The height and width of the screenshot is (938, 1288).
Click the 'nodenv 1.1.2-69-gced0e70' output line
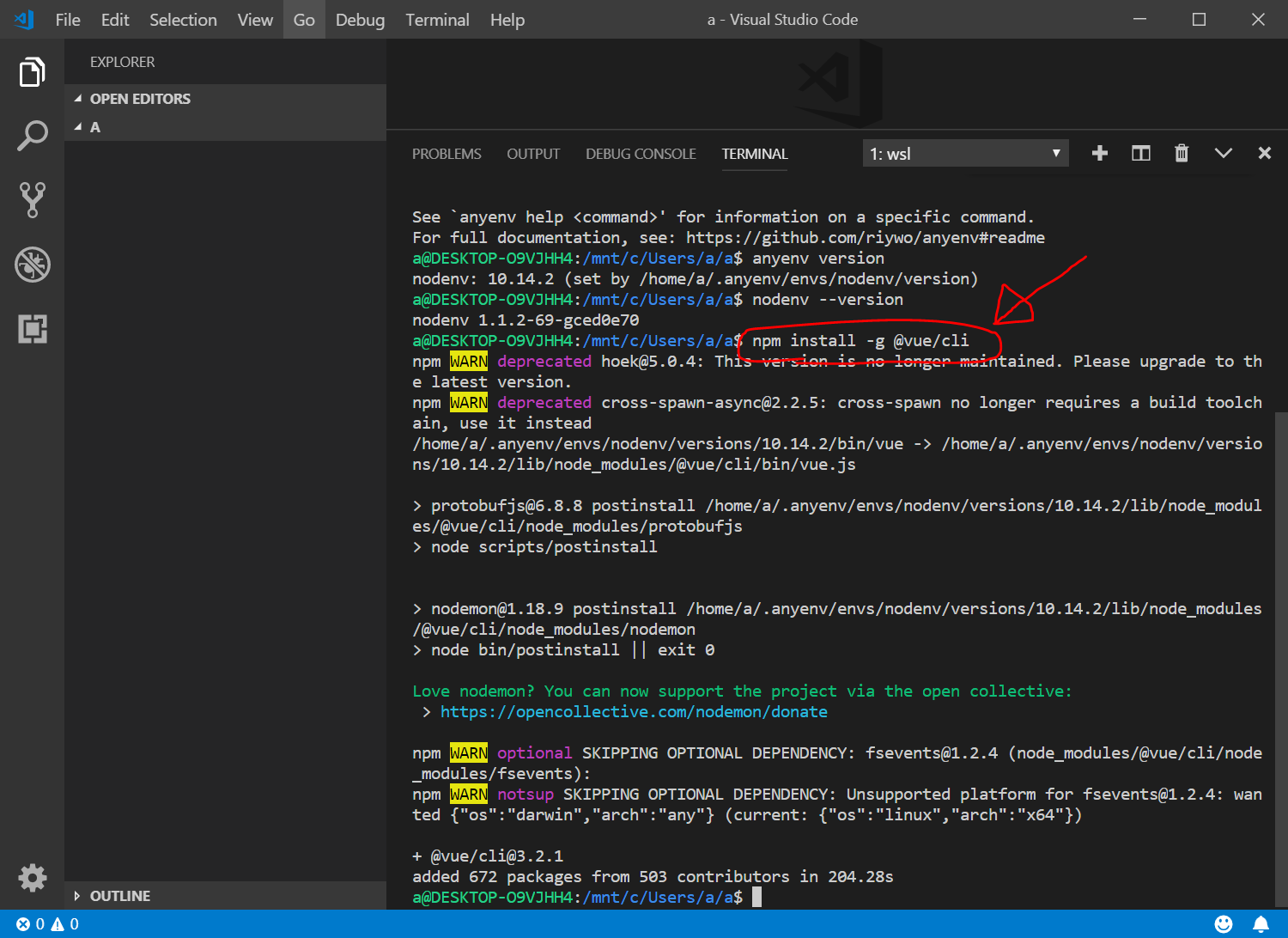coord(526,320)
